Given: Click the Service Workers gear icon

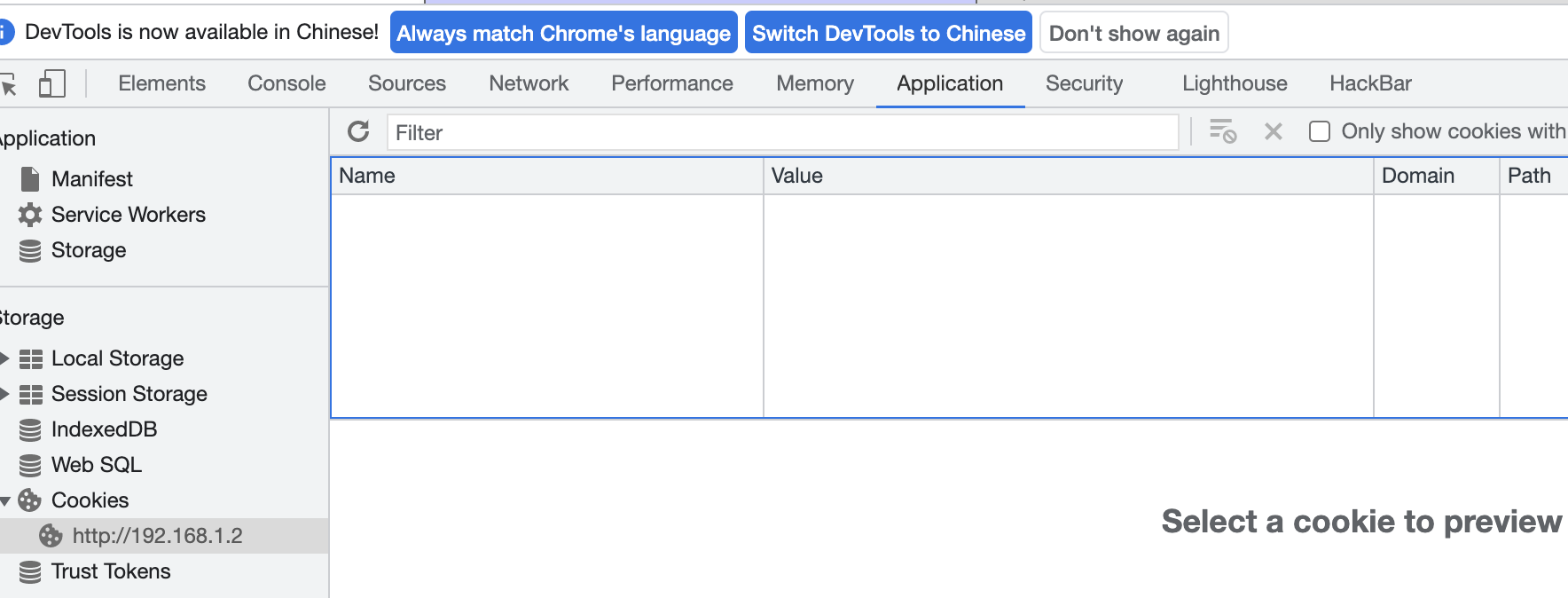Looking at the screenshot, I should tap(30, 215).
